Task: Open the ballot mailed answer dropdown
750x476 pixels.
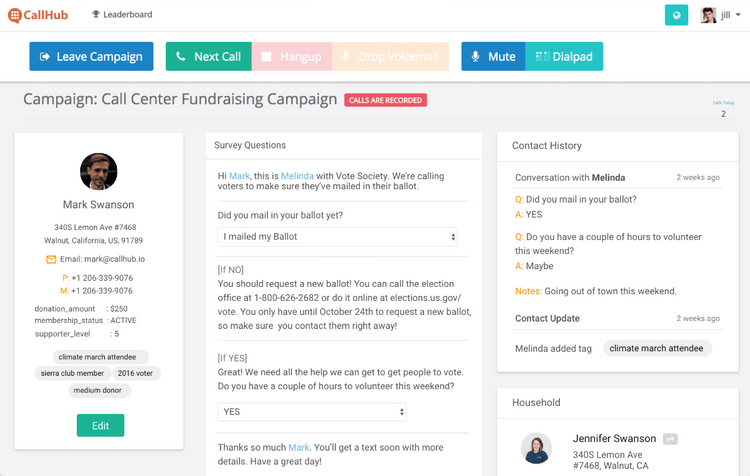Action: [x=338, y=237]
